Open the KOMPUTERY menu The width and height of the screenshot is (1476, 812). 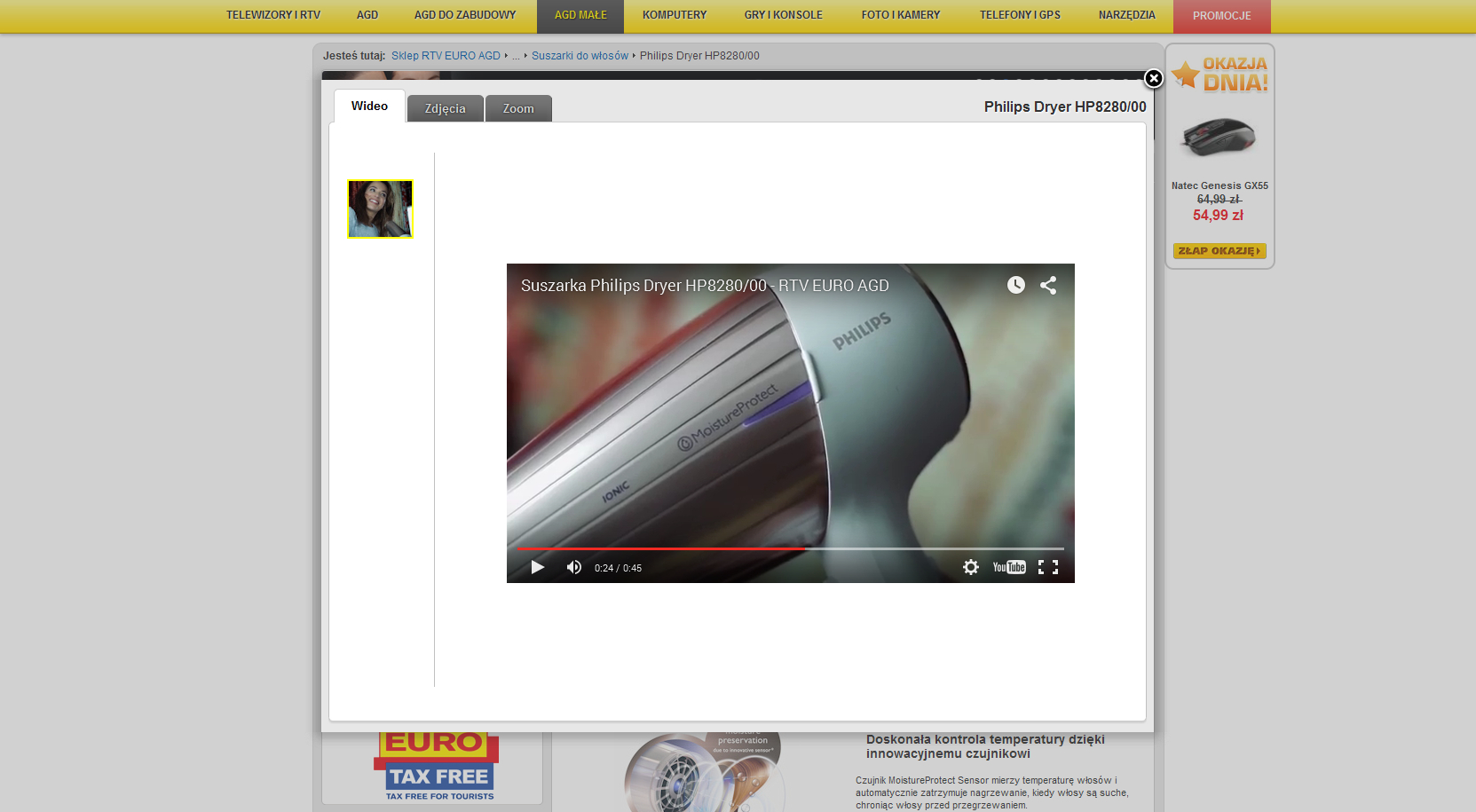coord(675,15)
